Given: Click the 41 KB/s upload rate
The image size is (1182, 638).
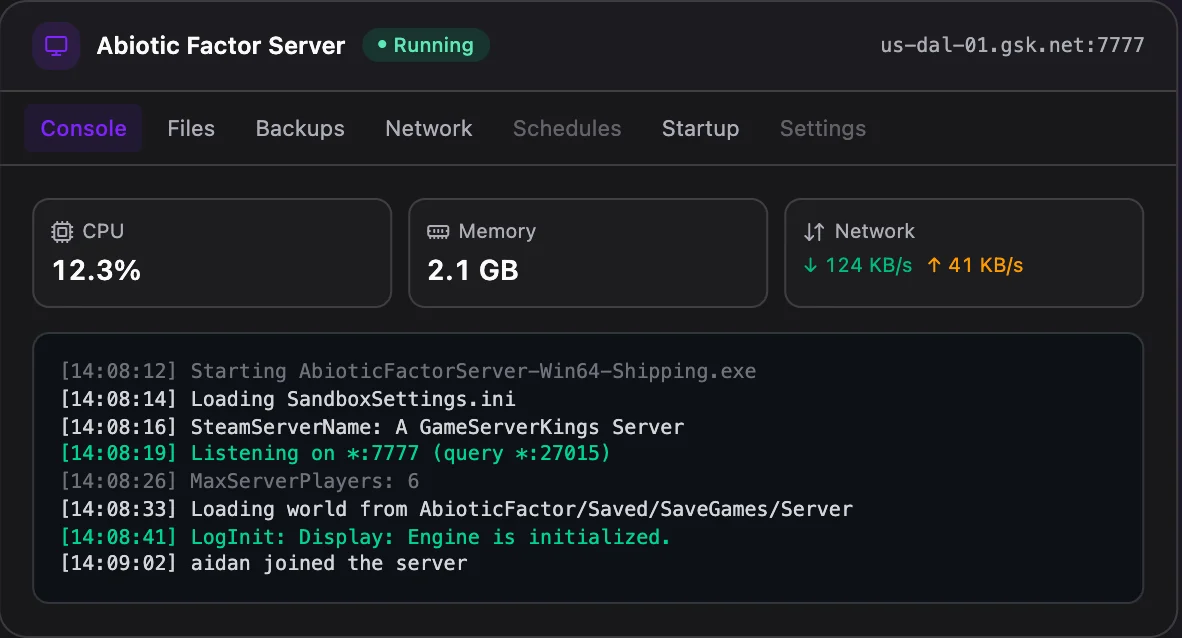Looking at the screenshot, I should 985,265.
